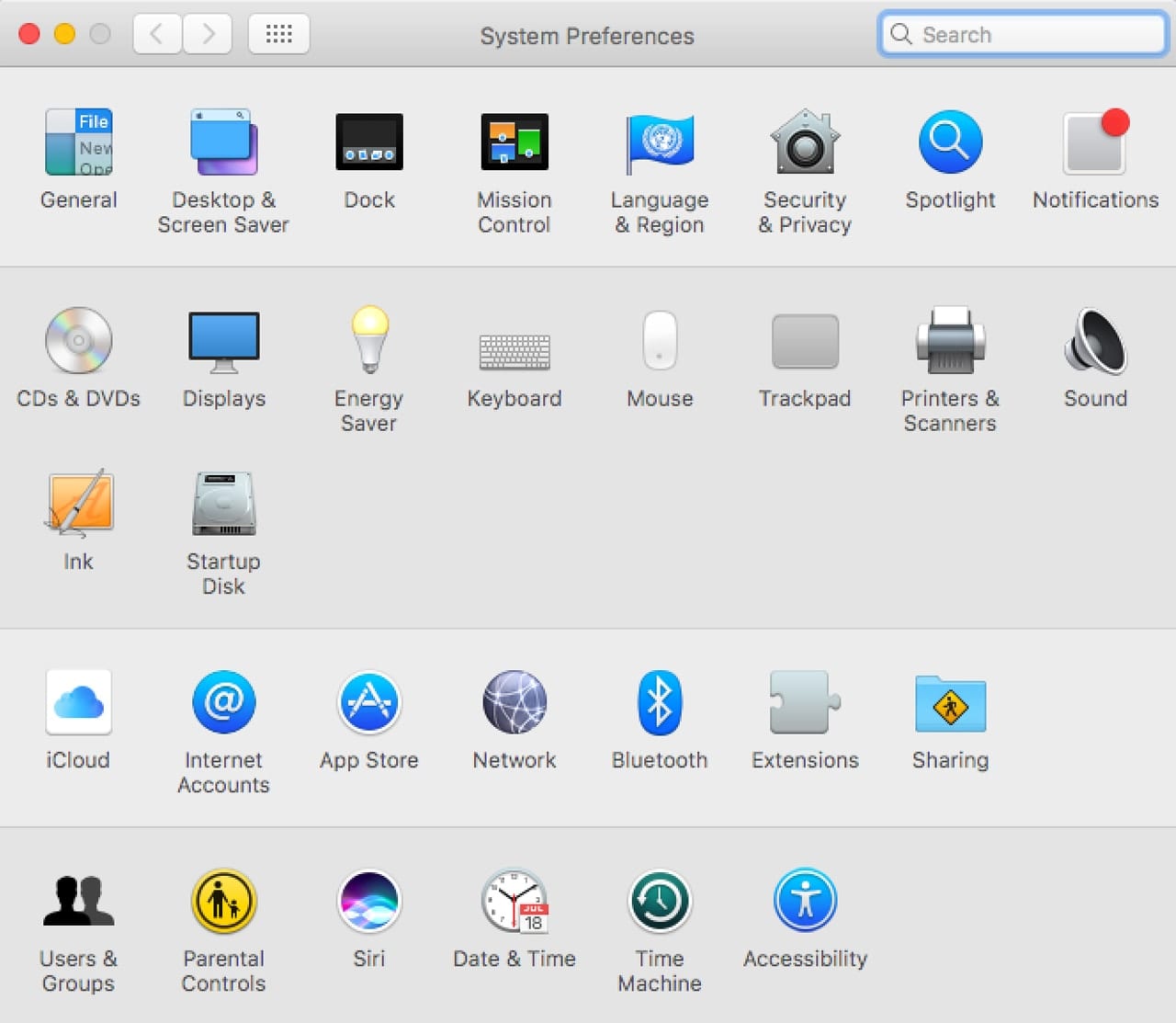Open the General preferences pane
The image size is (1176, 1023).
pyautogui.click(x=79, y=142)
